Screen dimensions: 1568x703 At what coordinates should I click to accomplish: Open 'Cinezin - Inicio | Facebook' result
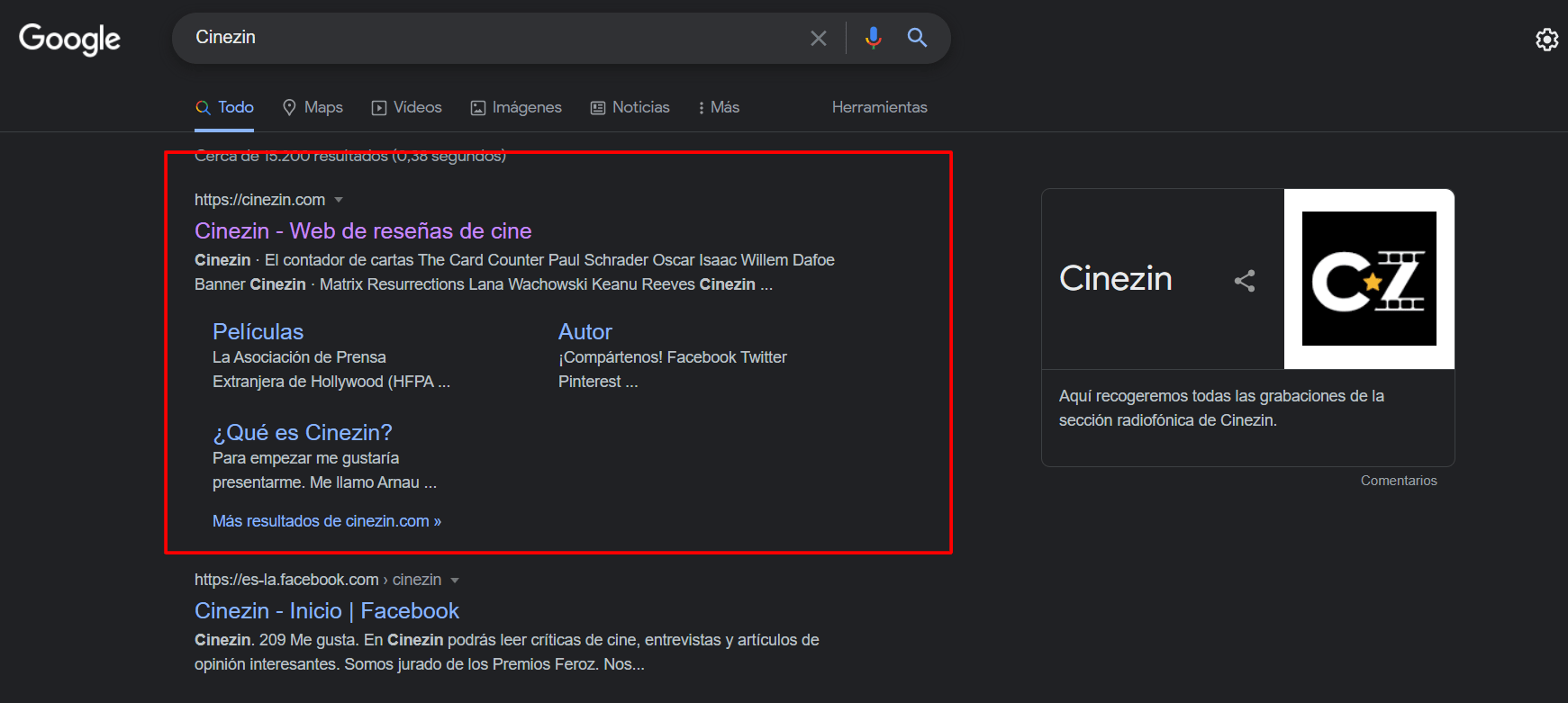click(327, 611)
